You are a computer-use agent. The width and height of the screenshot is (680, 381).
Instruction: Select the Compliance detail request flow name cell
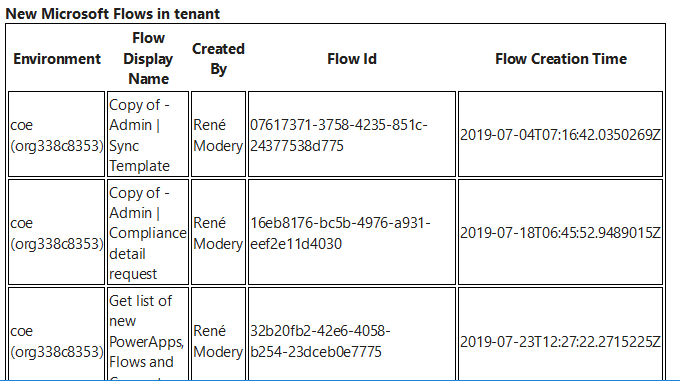coord(148,232)
